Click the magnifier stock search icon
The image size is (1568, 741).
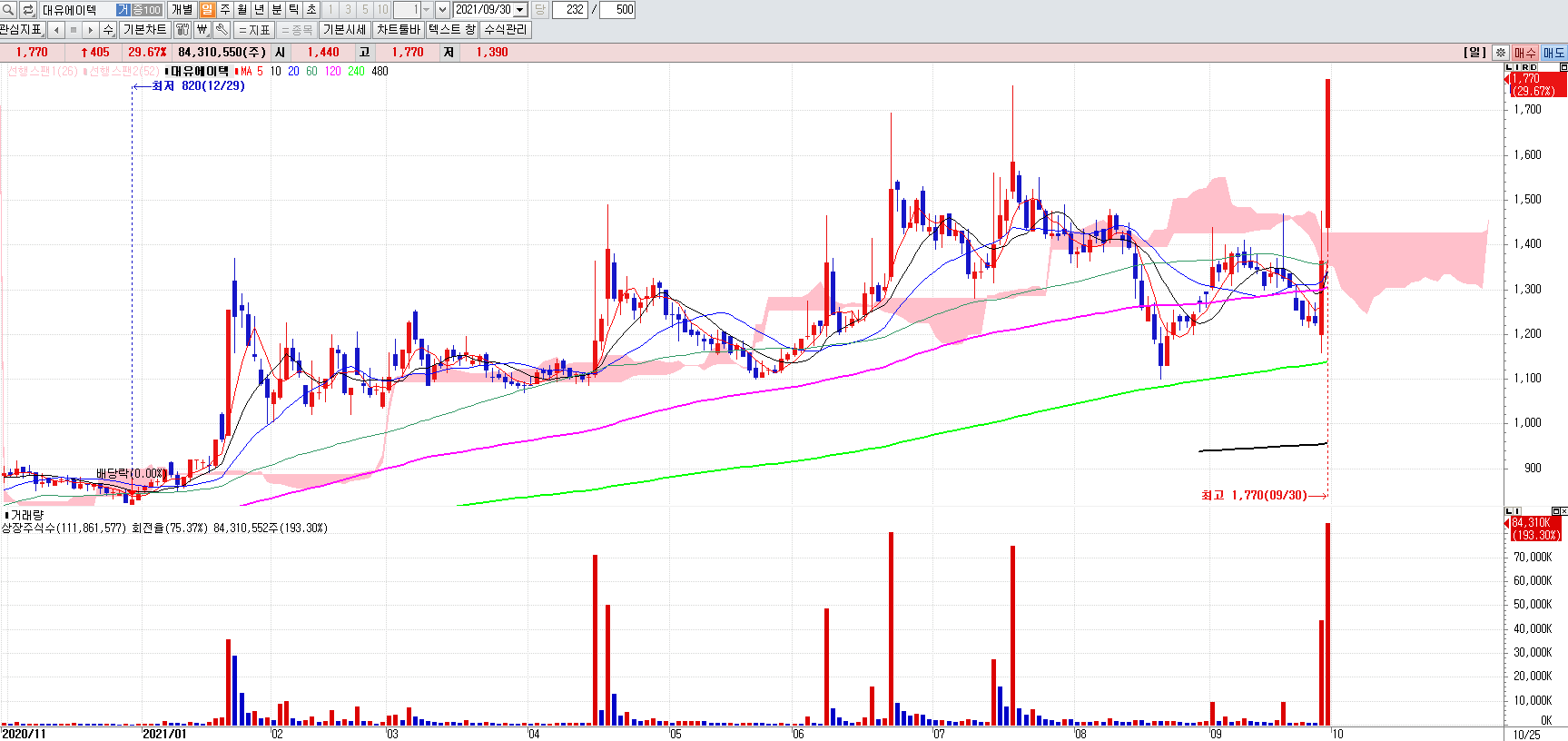click(x=8, y=9)
